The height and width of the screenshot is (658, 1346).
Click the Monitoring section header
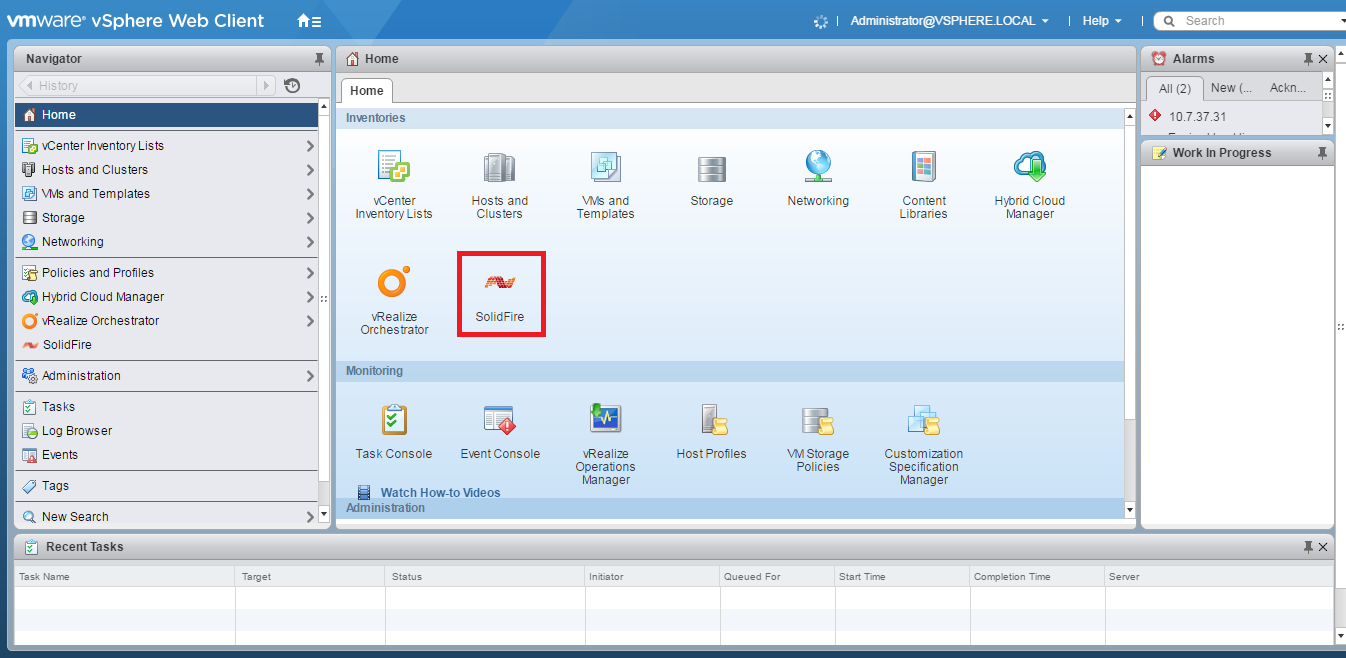pos(730,371)
